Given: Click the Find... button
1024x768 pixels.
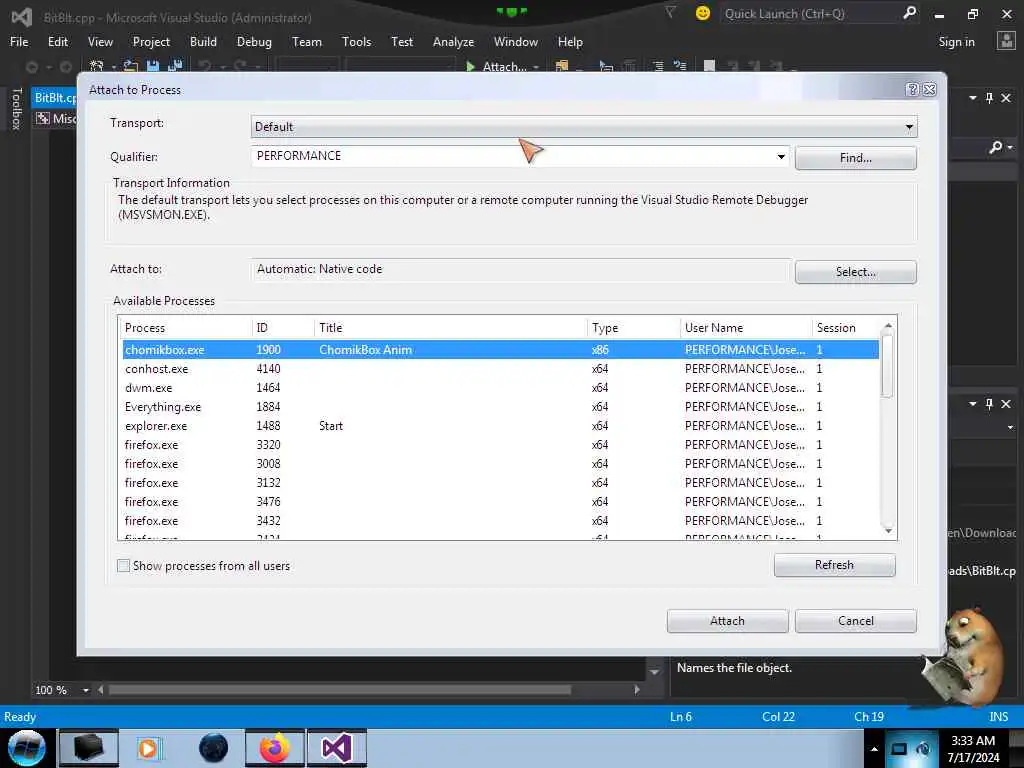Looking at the screenshot, I should tap(856, 158).
